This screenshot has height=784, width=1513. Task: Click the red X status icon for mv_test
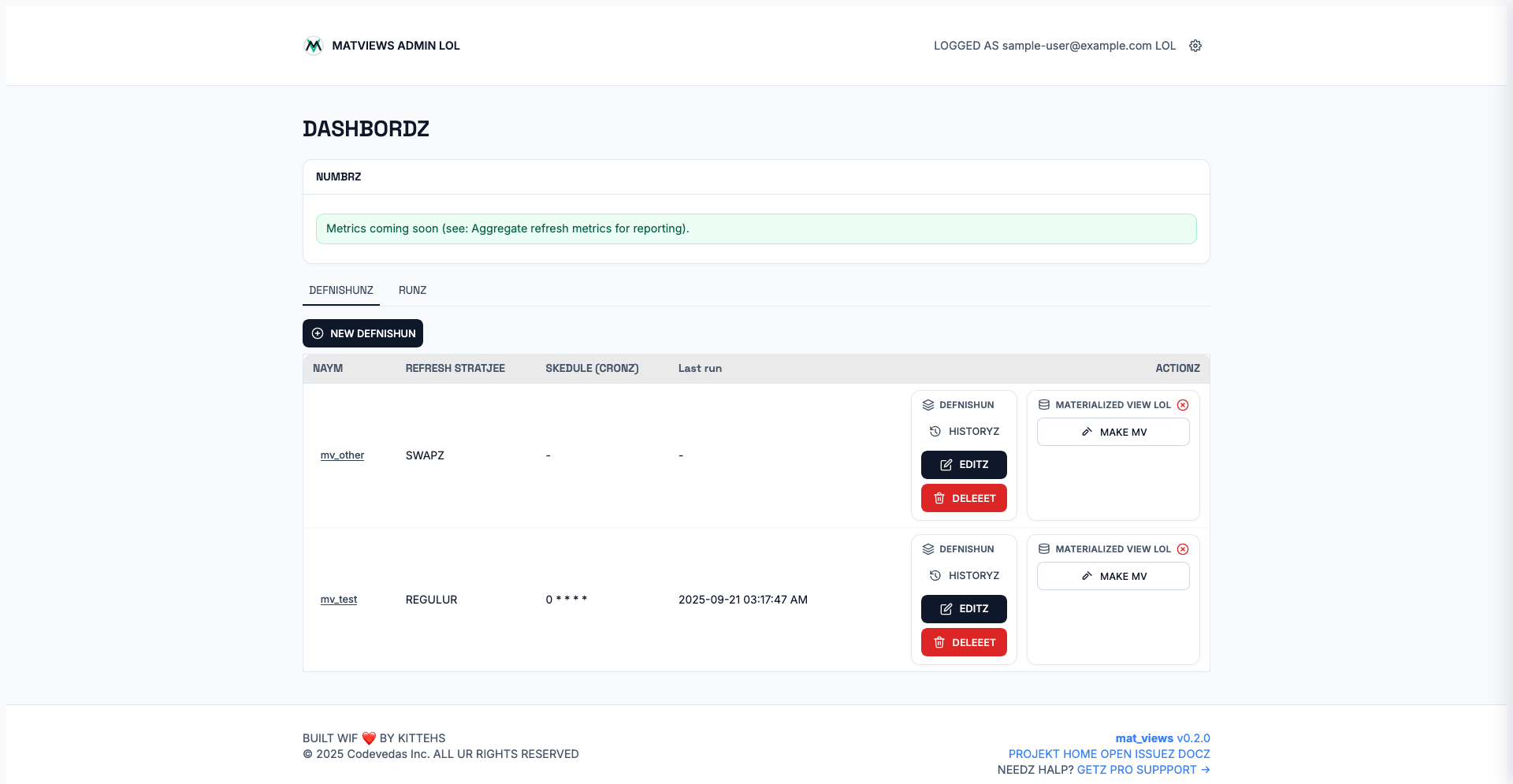[x=1182, y=549]
